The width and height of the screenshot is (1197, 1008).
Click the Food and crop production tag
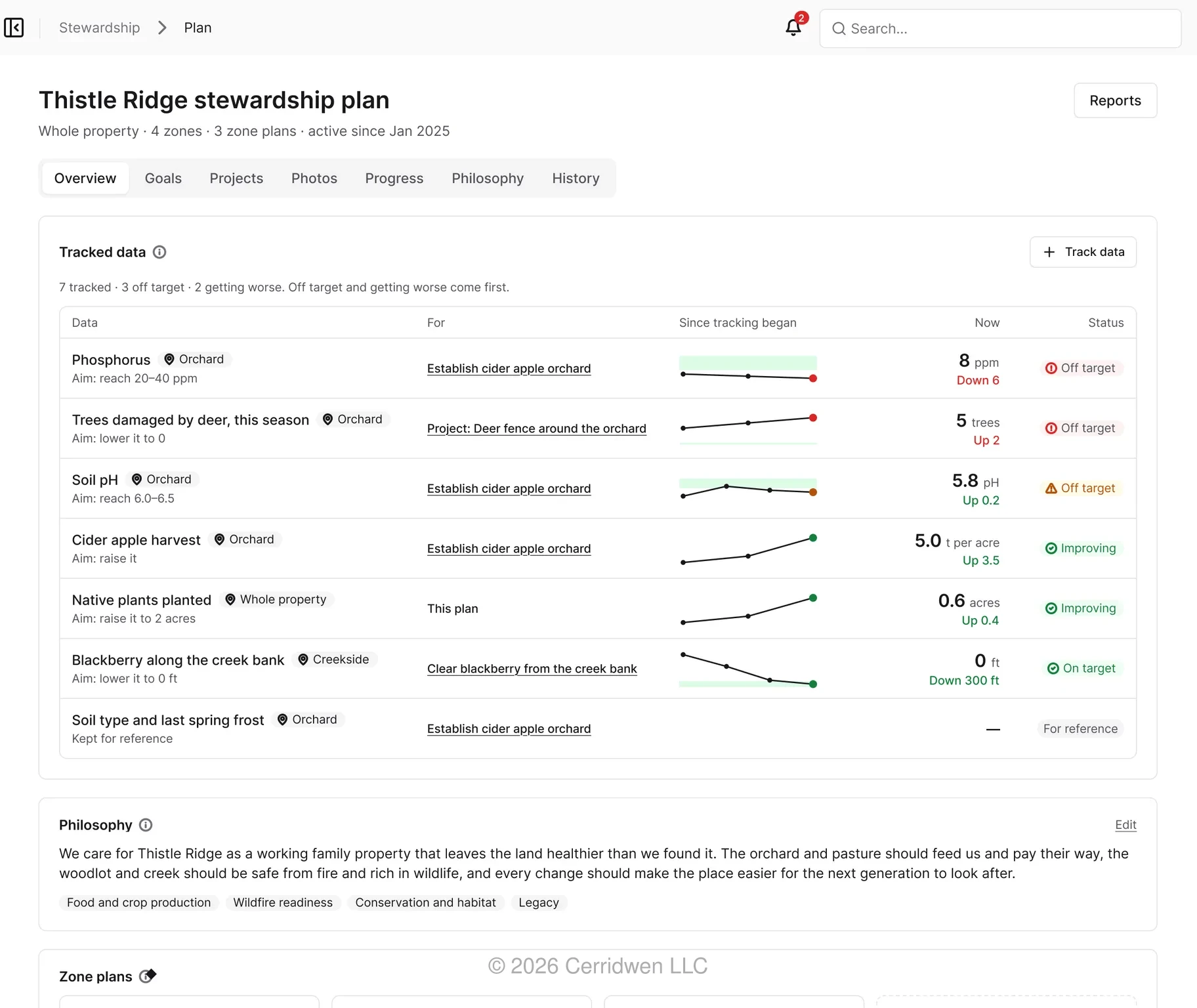[139, 902]
